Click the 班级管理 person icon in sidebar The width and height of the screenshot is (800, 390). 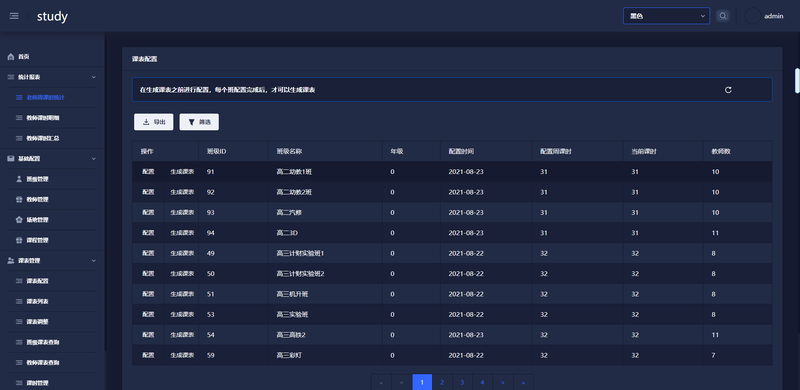point(19,179)
